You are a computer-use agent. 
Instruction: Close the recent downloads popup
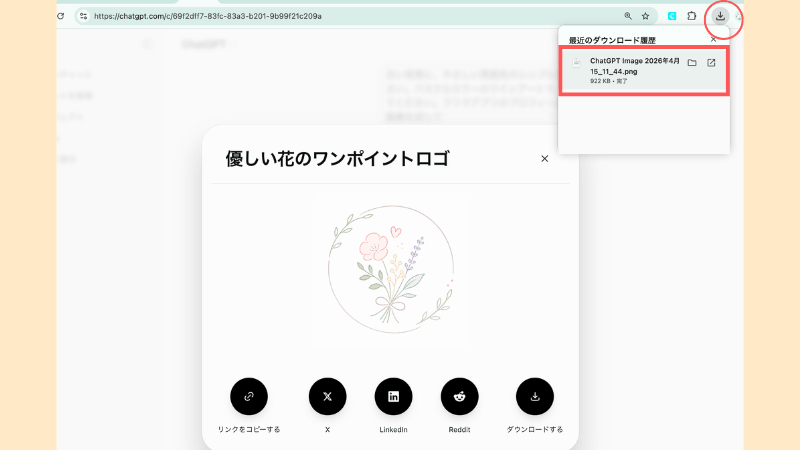click(x=713, y=39)
